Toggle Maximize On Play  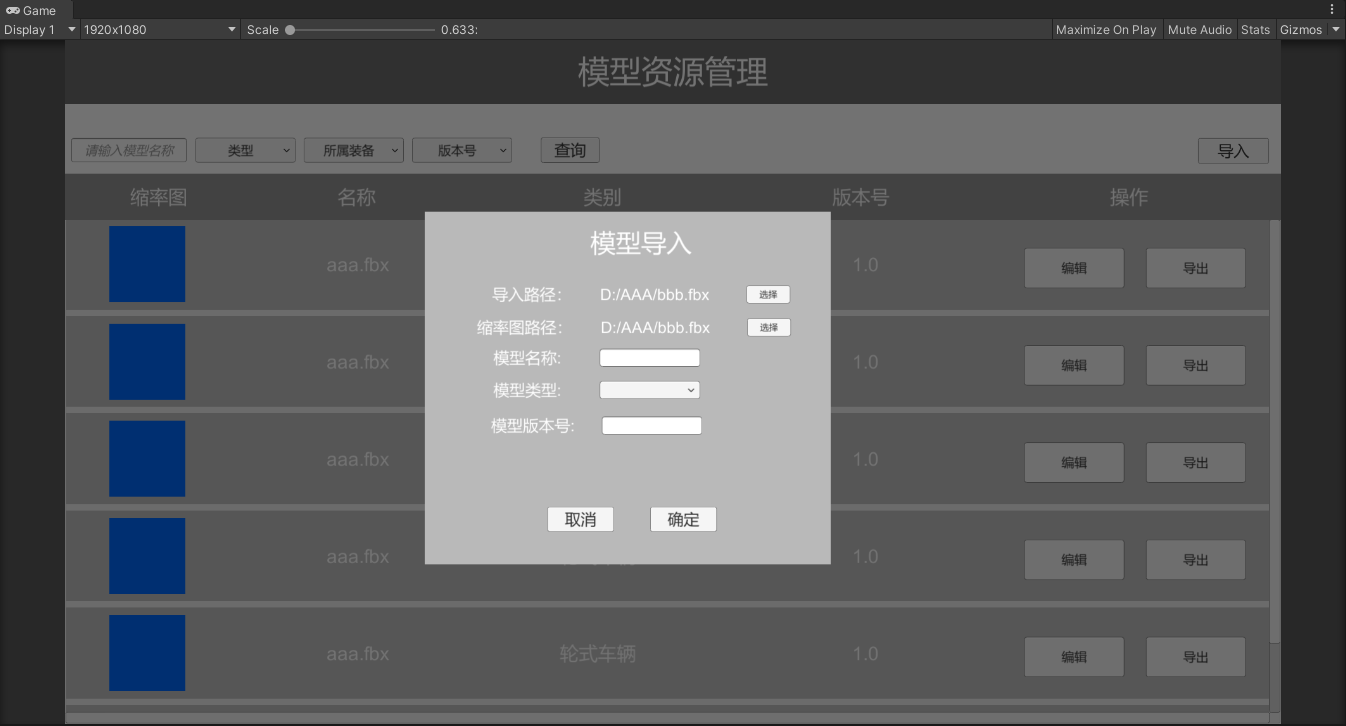[x=1105, y=30]
